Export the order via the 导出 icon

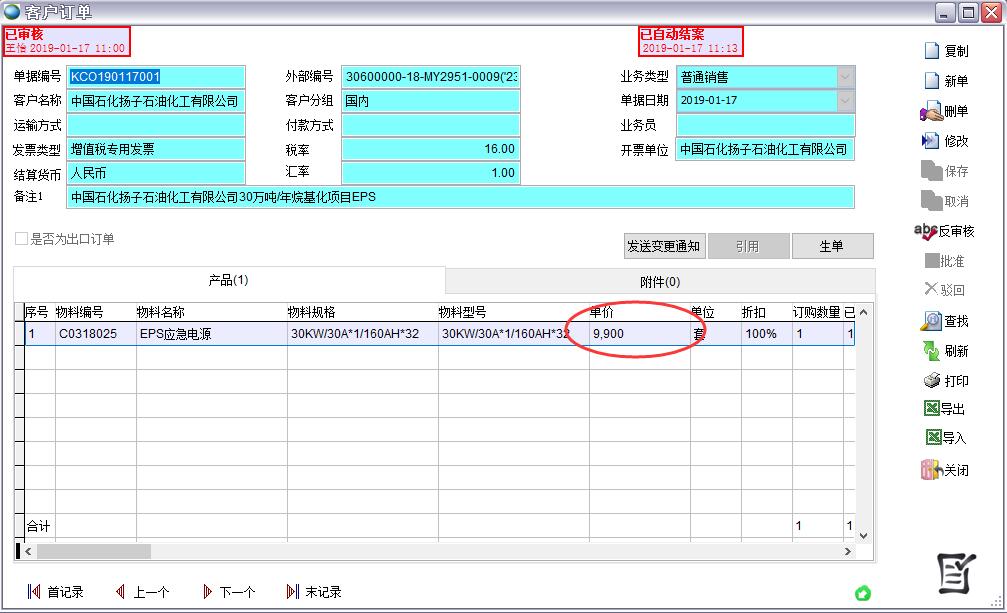(946, 409)
